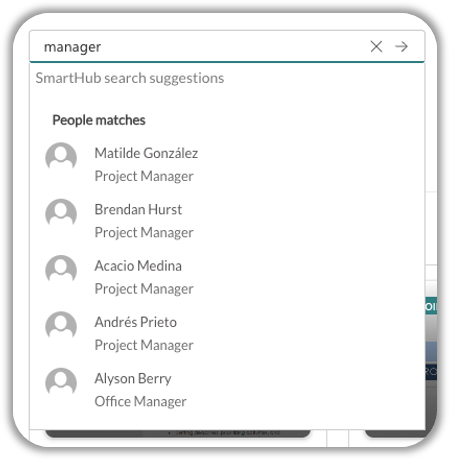Viewport: 450px width, 460px height.
Task: Open Matilde González's profile
Action: tap(146, 153)
